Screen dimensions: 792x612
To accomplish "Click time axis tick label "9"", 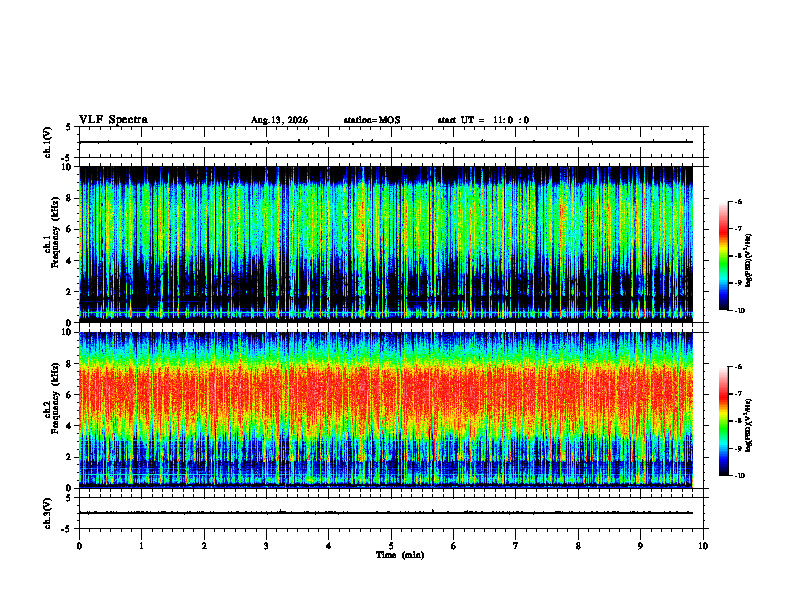I will [x=640, y=546].
